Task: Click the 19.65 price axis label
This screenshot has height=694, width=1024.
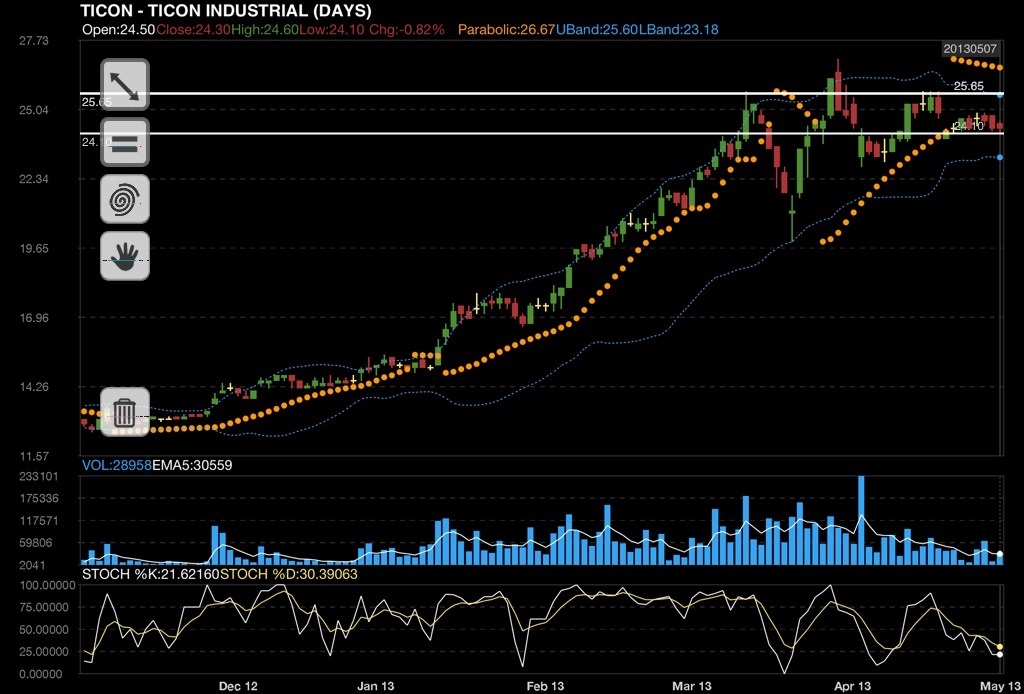Action: 34,248
